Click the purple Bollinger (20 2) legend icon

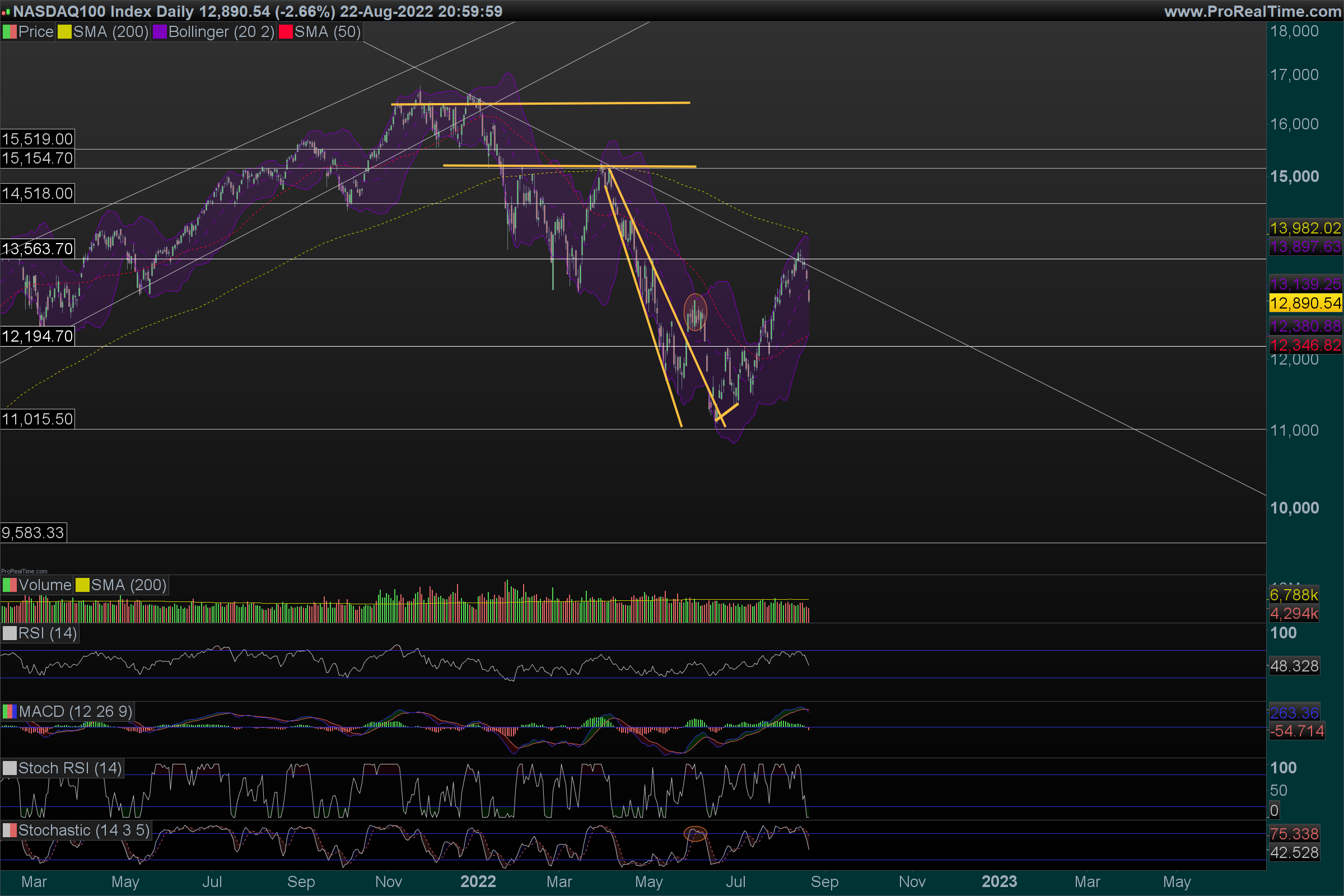[x=160, y=32]
